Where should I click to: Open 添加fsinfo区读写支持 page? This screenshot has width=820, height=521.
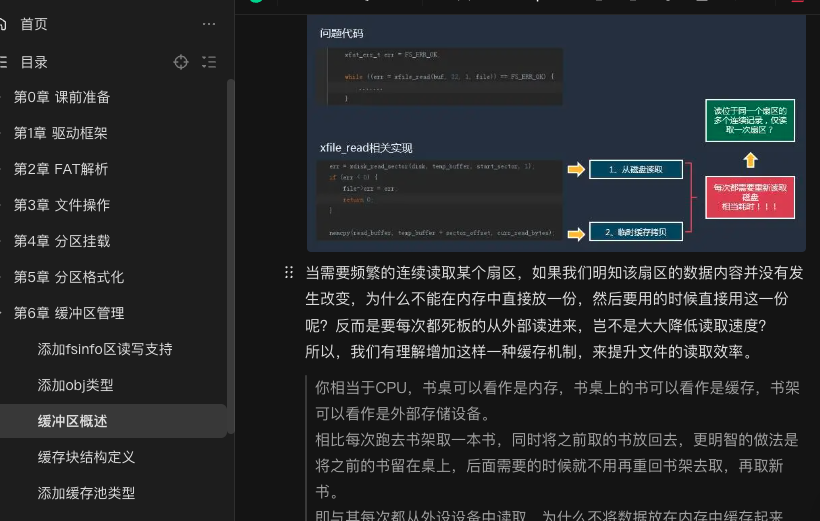point(105,349)
